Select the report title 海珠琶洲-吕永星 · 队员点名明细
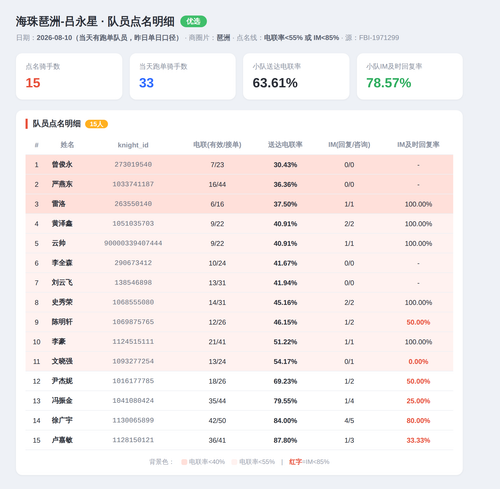 tap(95, 22)
